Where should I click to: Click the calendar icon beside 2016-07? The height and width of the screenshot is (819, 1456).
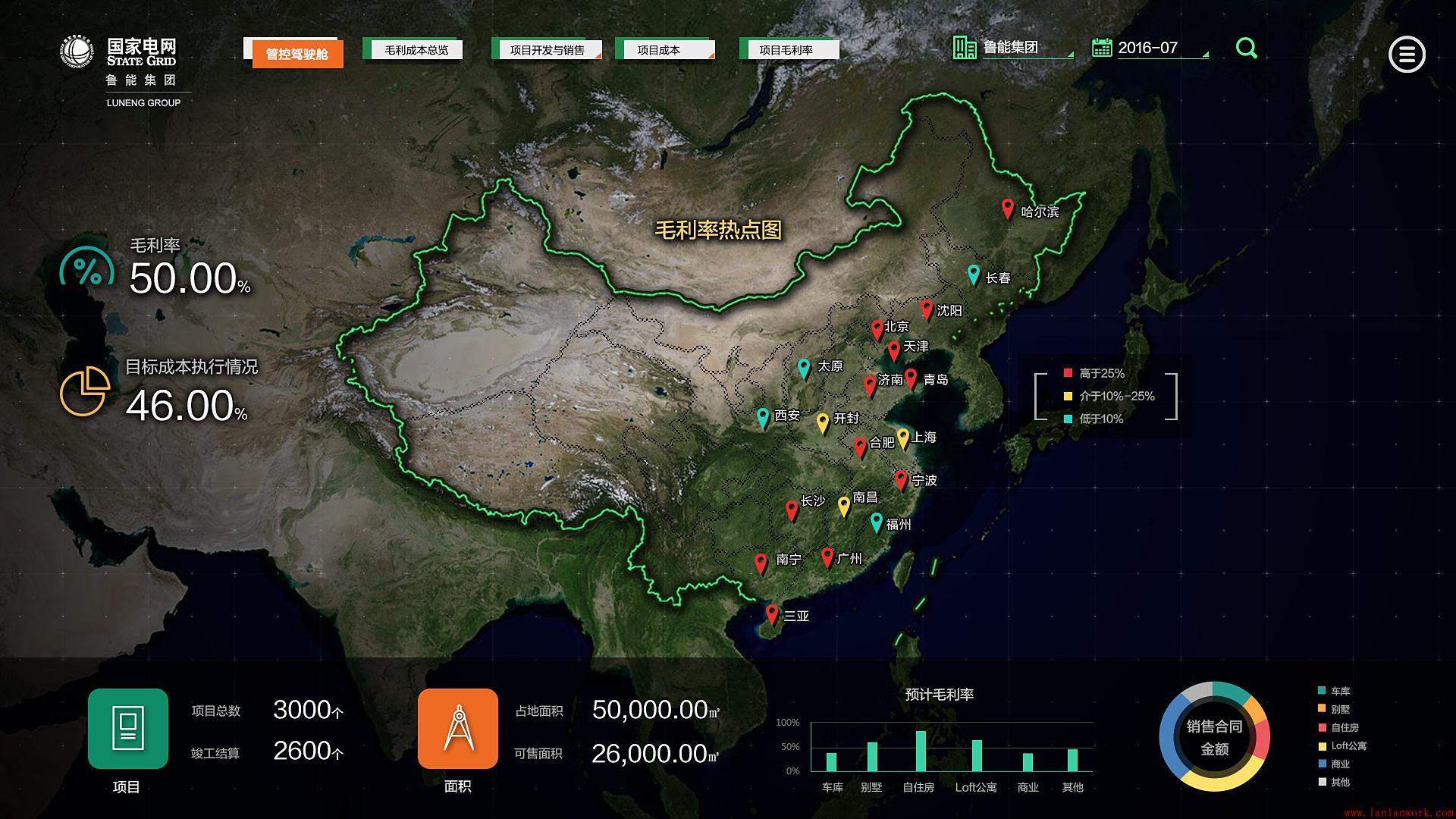coord(1102,48)
